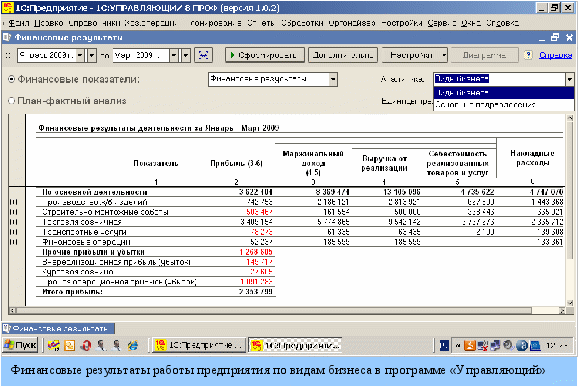Click the orange antivirus tray icon
The image size is (578, 387).
[x=469, y=345]
